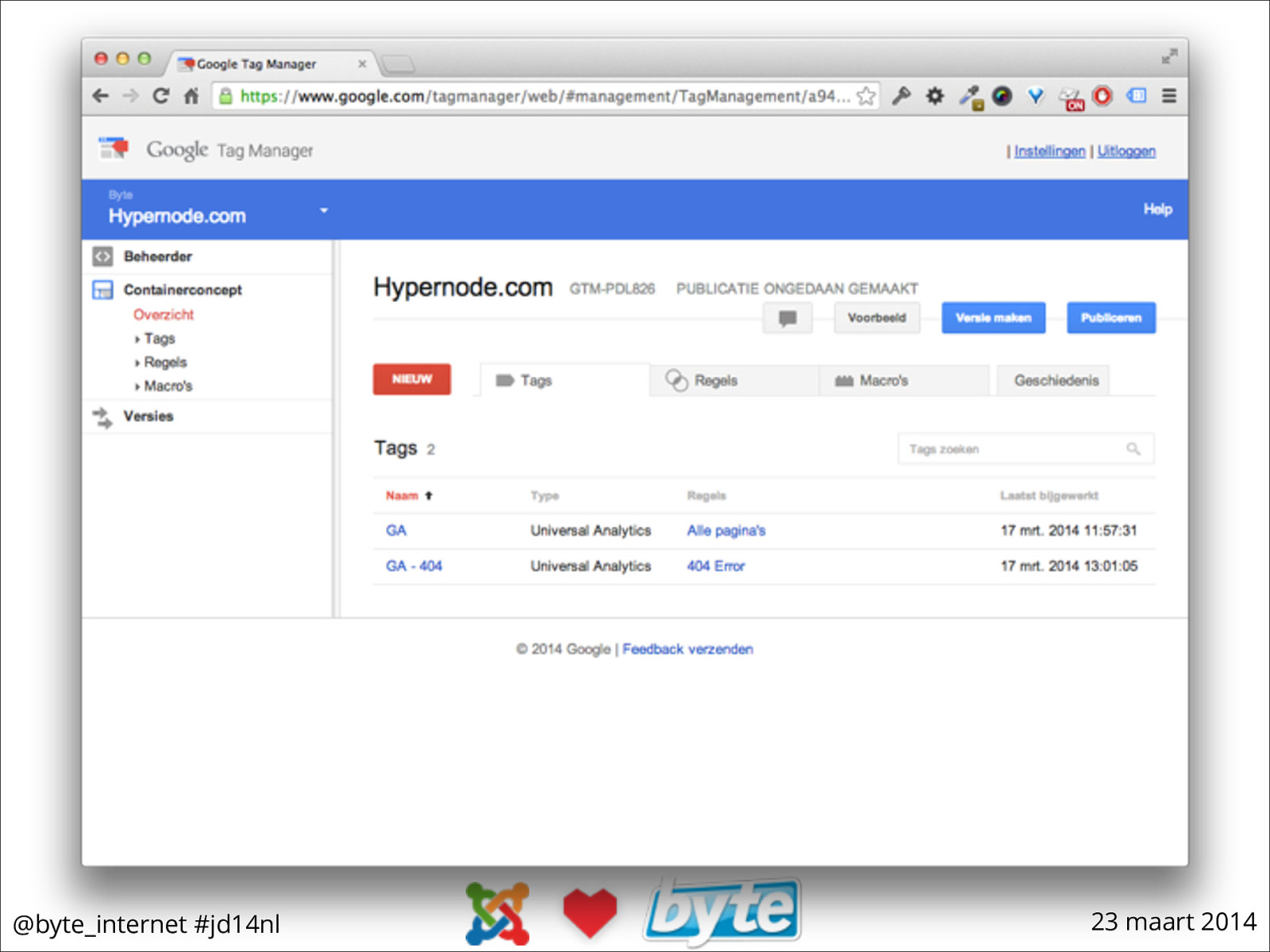Click the Publiceren button
1270x952 pixels.
click(1111, 318)
